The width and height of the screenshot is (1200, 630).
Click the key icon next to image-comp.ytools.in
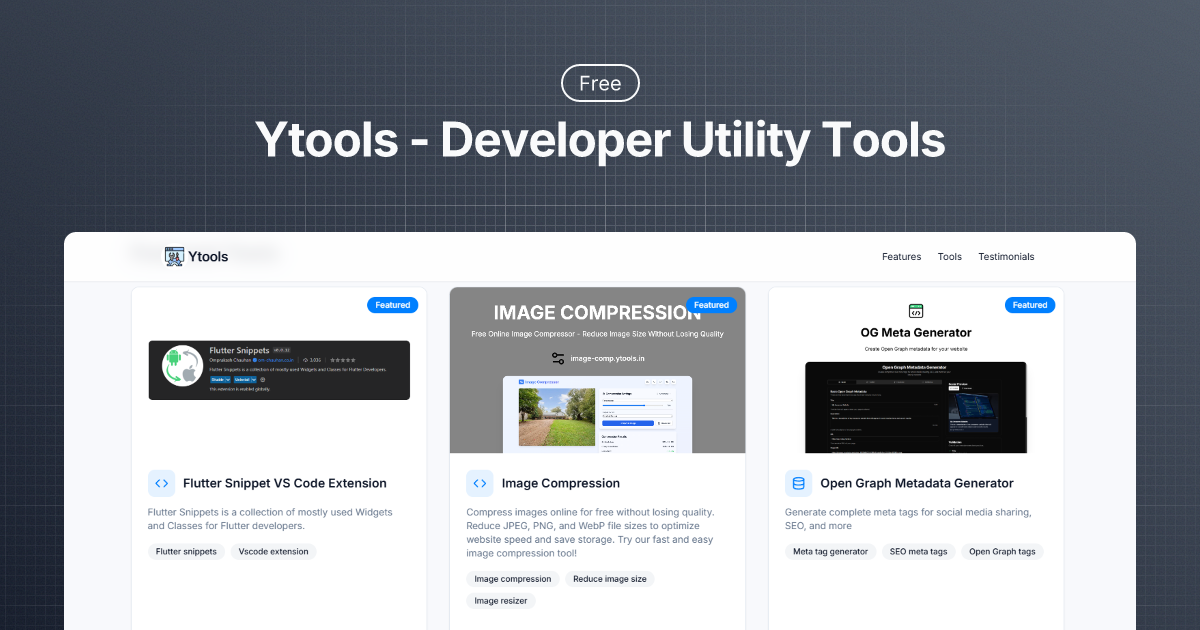(x=558, y=358)
